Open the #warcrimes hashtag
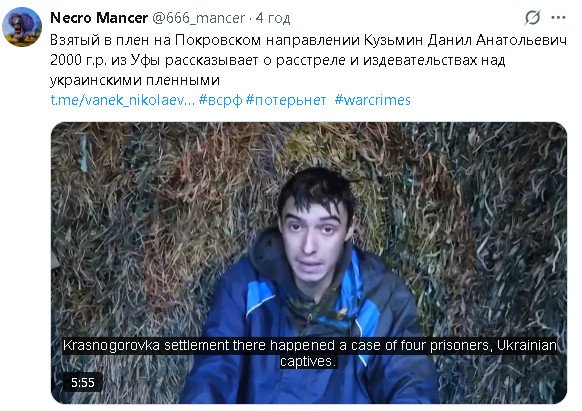This screenshot has height=411, width=582. 373,100
